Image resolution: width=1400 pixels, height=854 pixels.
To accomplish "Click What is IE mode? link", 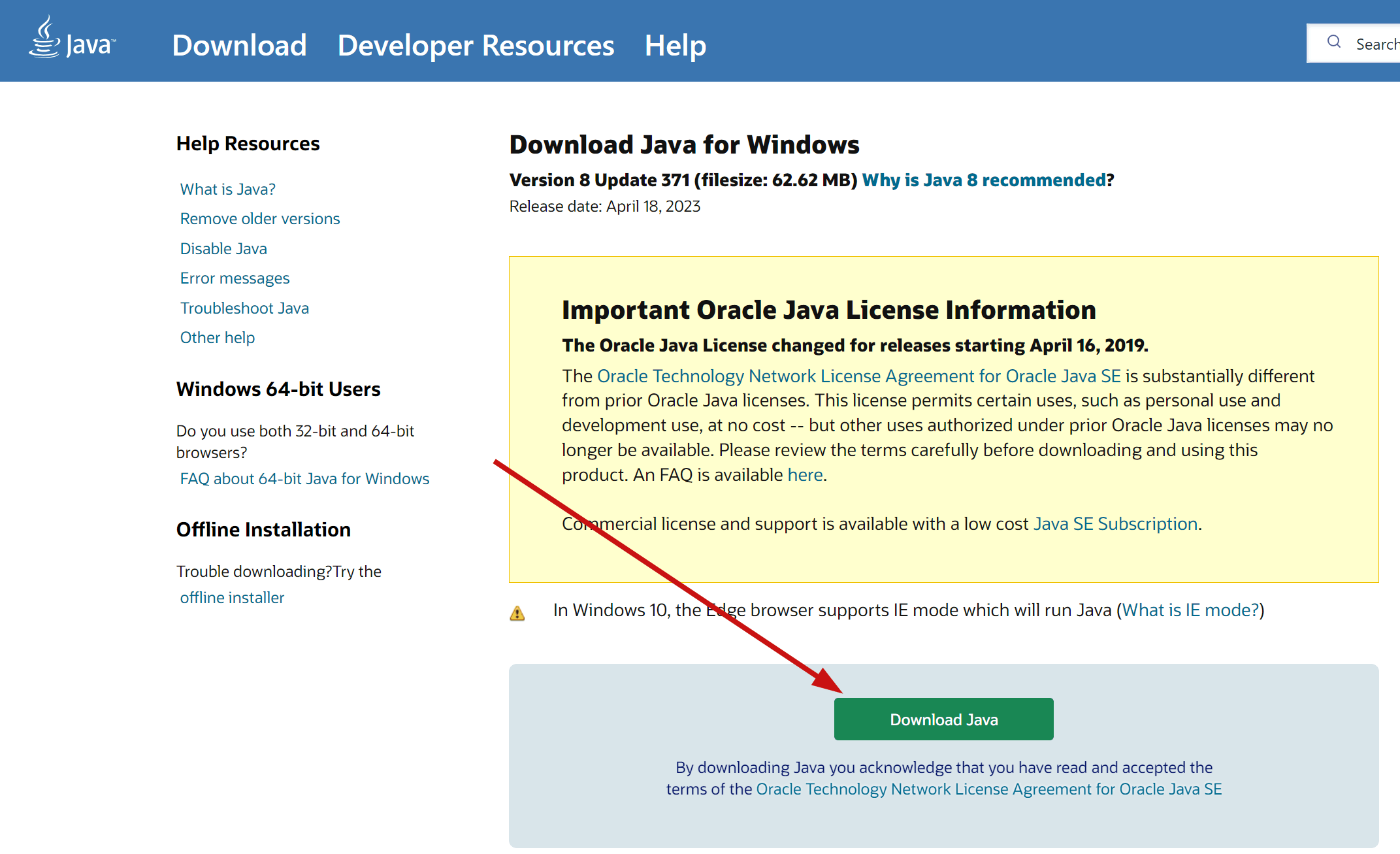I will click(1190, 610).
